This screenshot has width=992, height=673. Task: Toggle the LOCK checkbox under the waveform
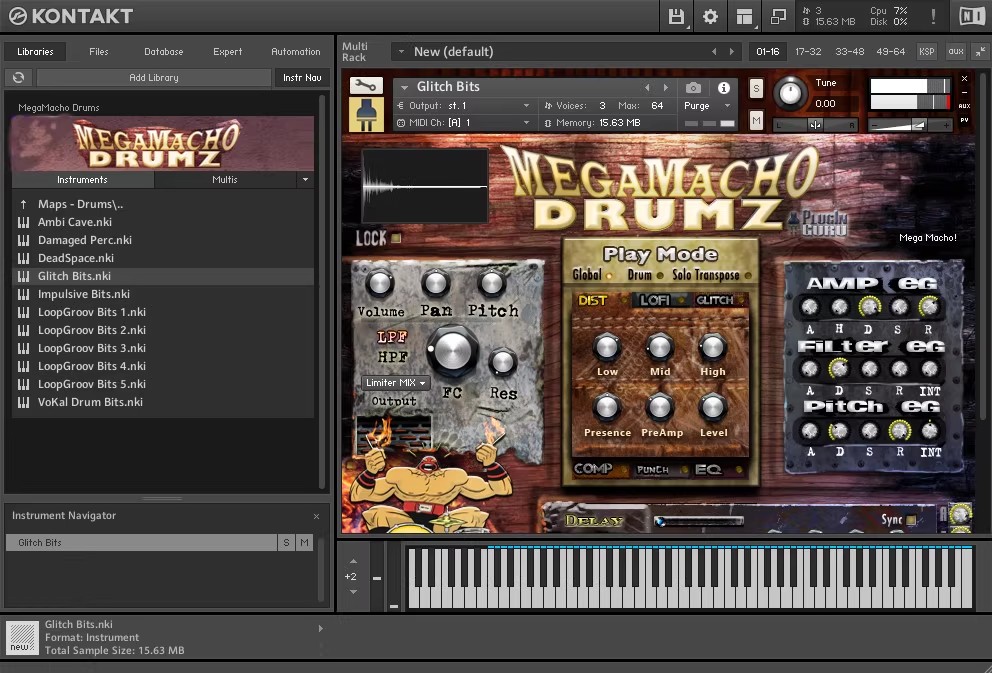pos(396,238)
